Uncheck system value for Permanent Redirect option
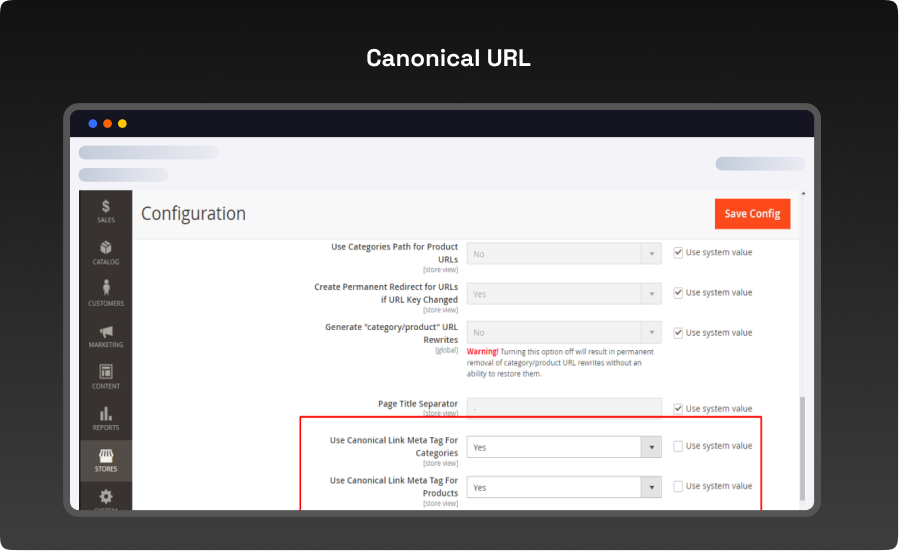This screenshot has width=899, height=551. coord(678,292)
